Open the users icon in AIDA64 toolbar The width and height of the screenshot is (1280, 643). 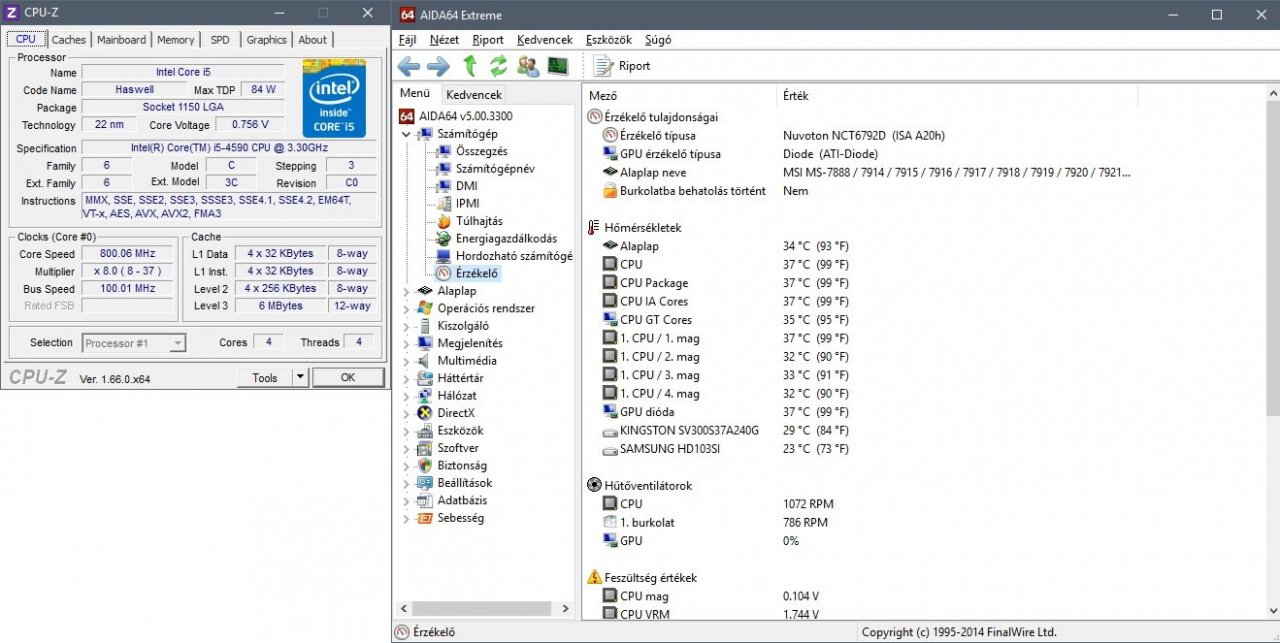[x=528, y=66]
